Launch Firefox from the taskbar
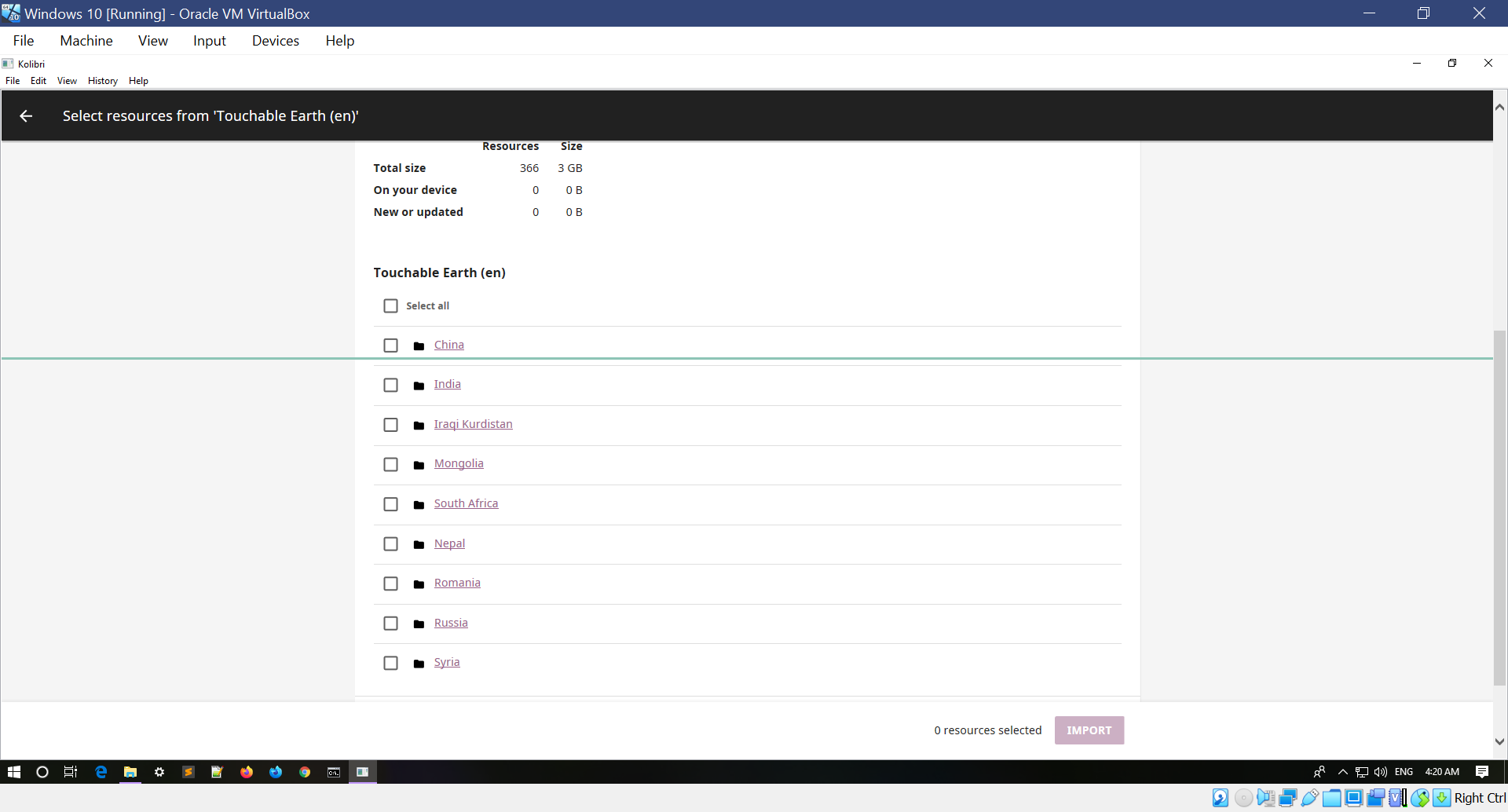Viewport: 1508px width, 812px height. [247, 772]
